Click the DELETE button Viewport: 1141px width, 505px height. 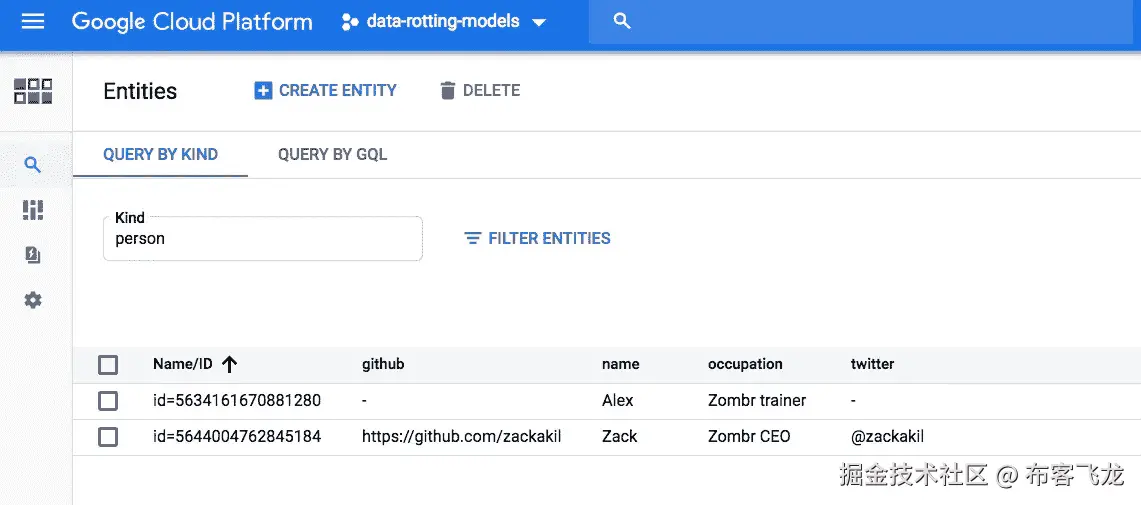click(x=480, y=90)
